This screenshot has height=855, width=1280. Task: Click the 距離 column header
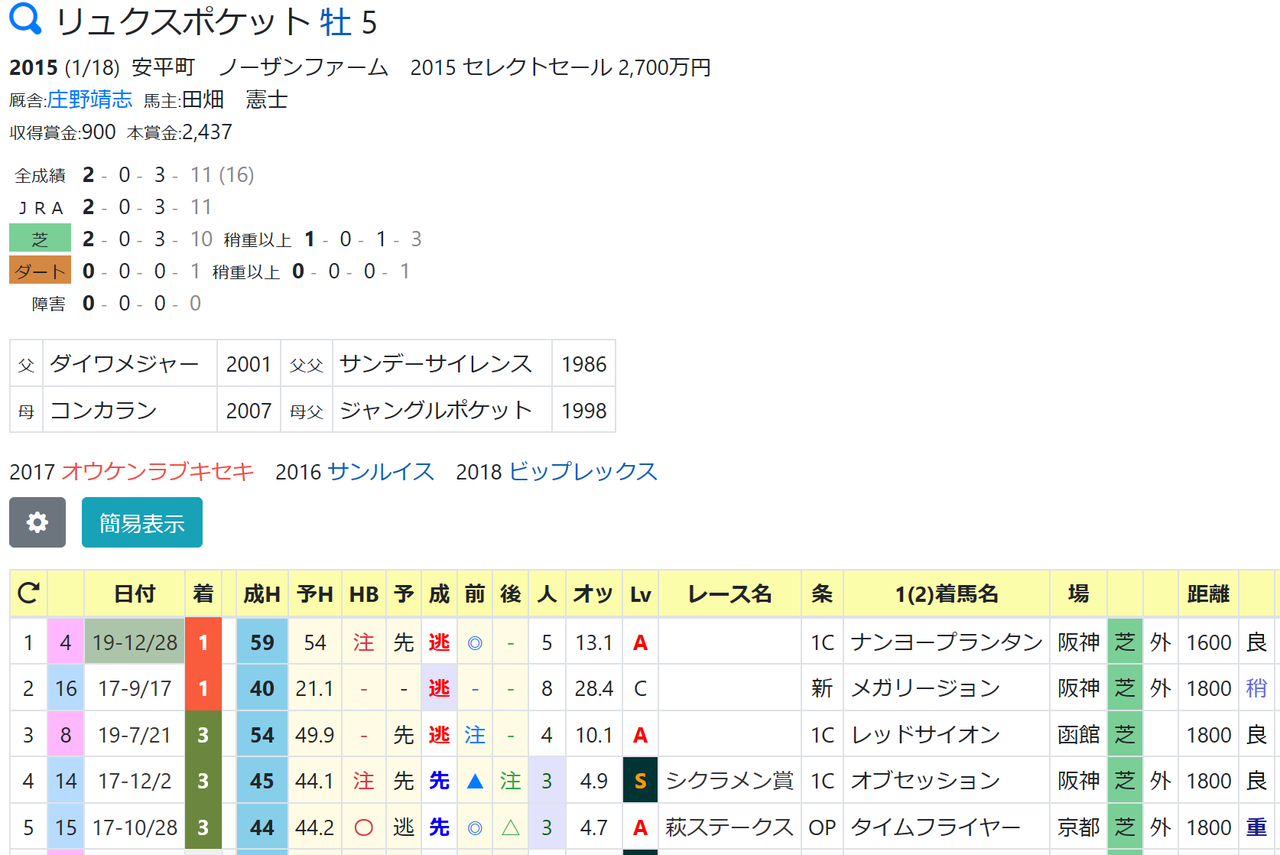click(x=1208, y=594)
